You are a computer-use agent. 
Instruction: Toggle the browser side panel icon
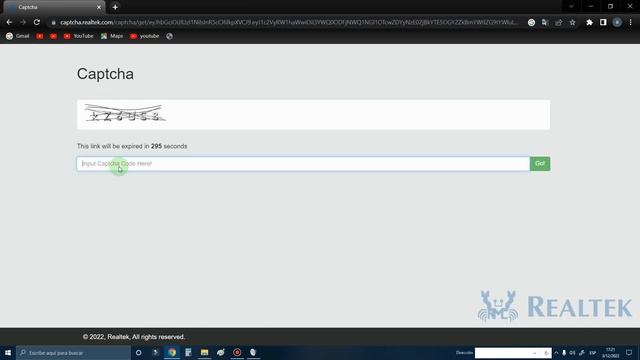[x=603, y=22]
